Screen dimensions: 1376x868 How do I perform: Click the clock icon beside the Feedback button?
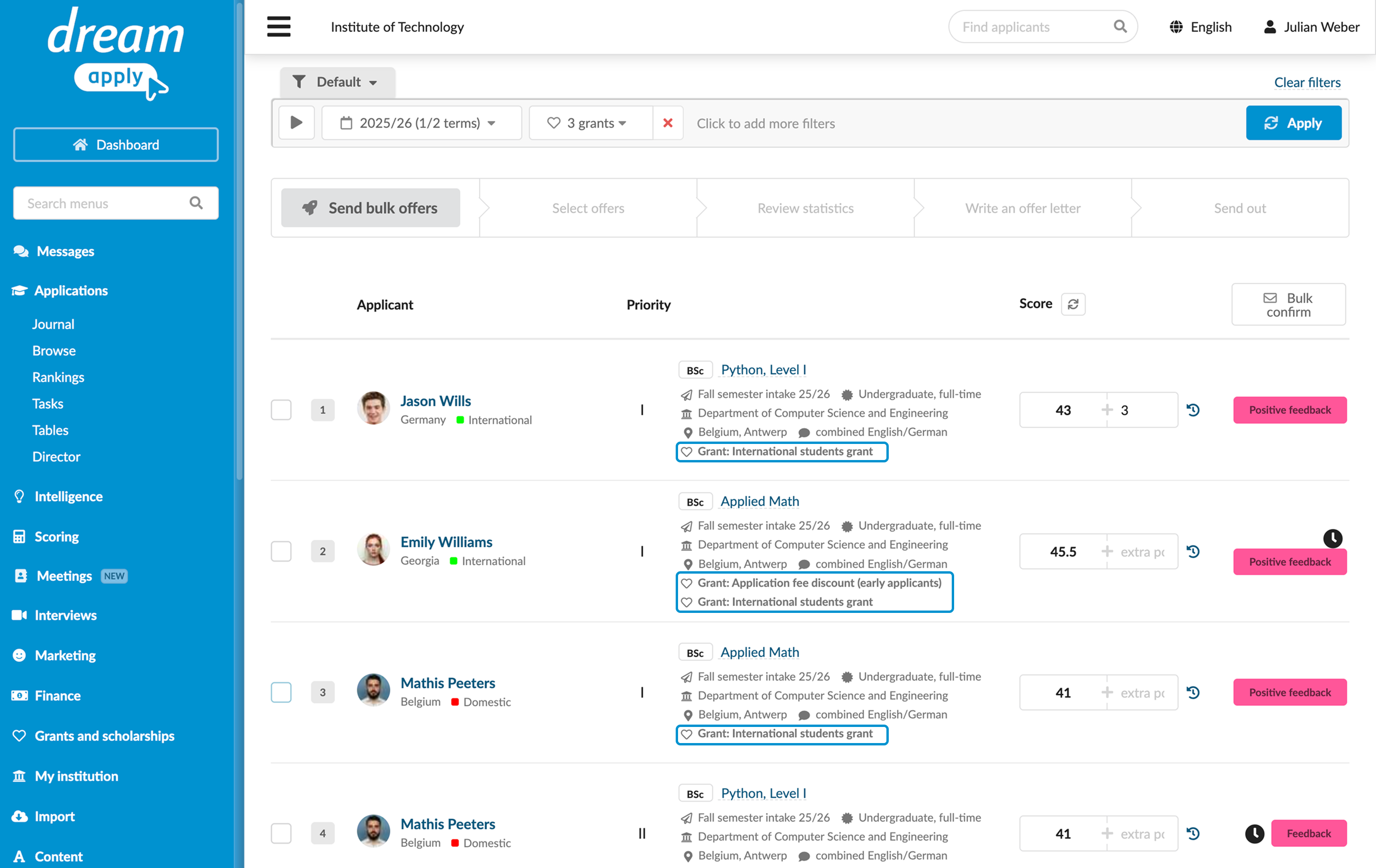[1255, 833]
